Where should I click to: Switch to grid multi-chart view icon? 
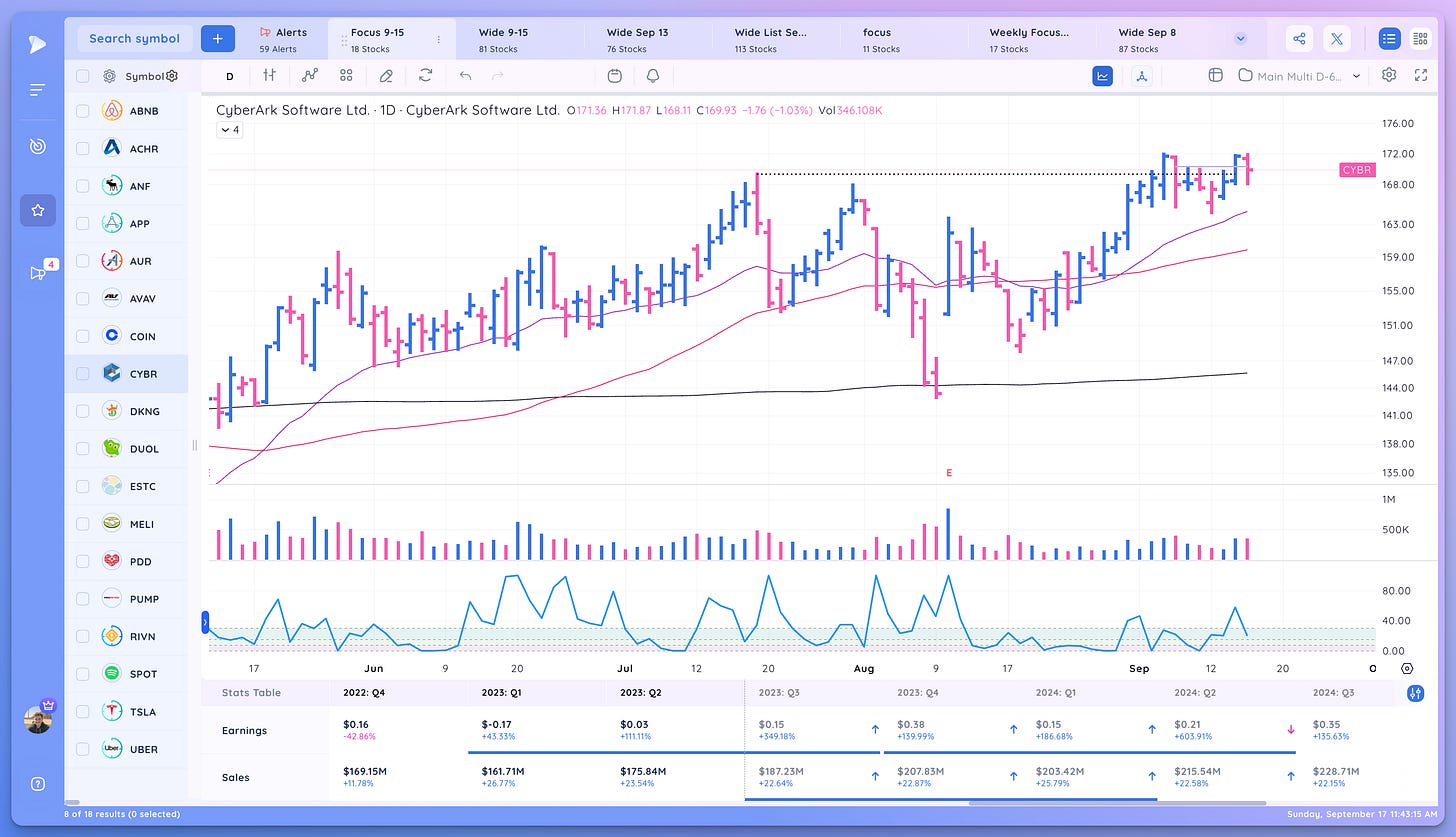tap(1420, 39)
